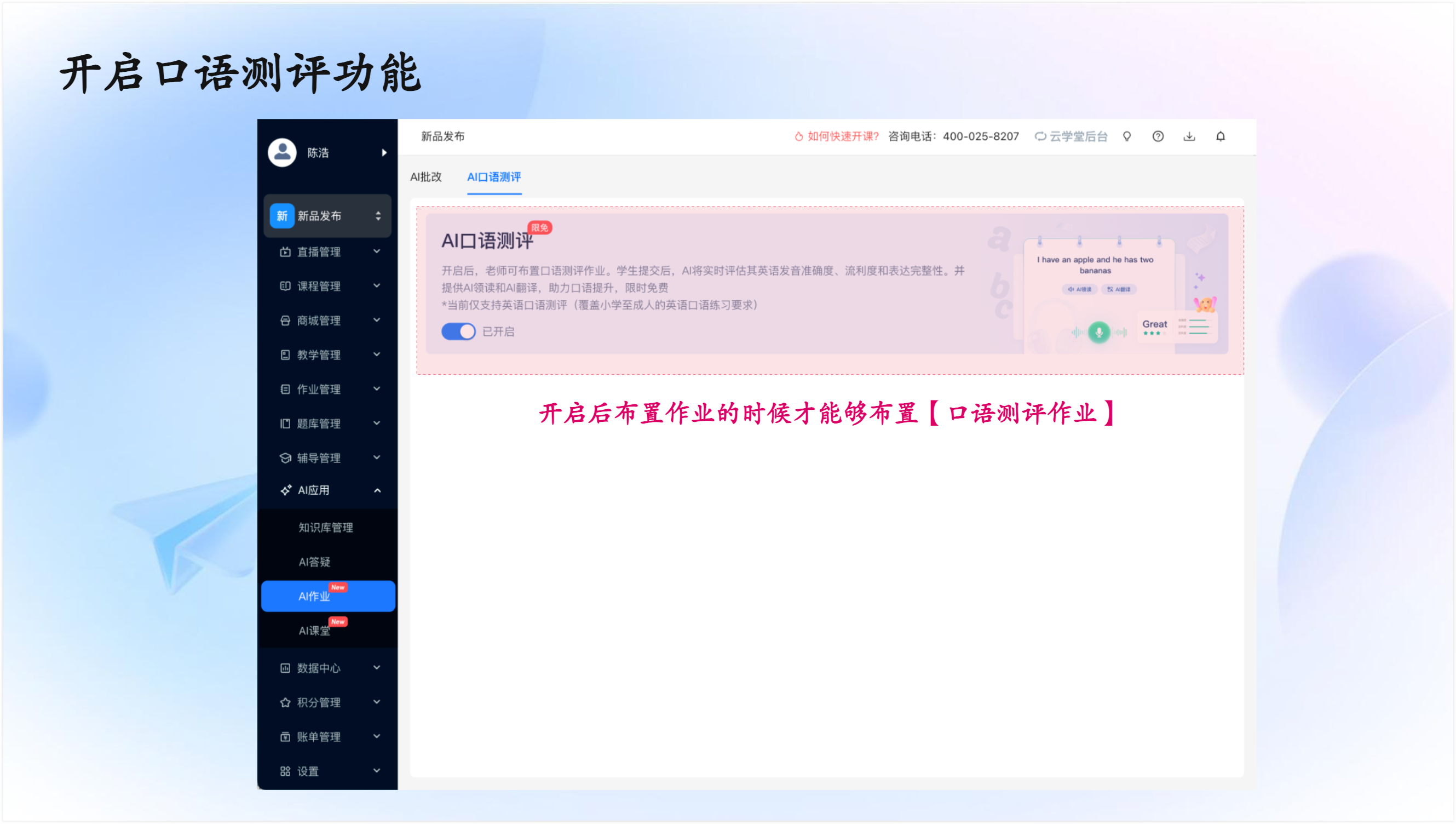Click the lightbulb tips icon

(1126, 136)
